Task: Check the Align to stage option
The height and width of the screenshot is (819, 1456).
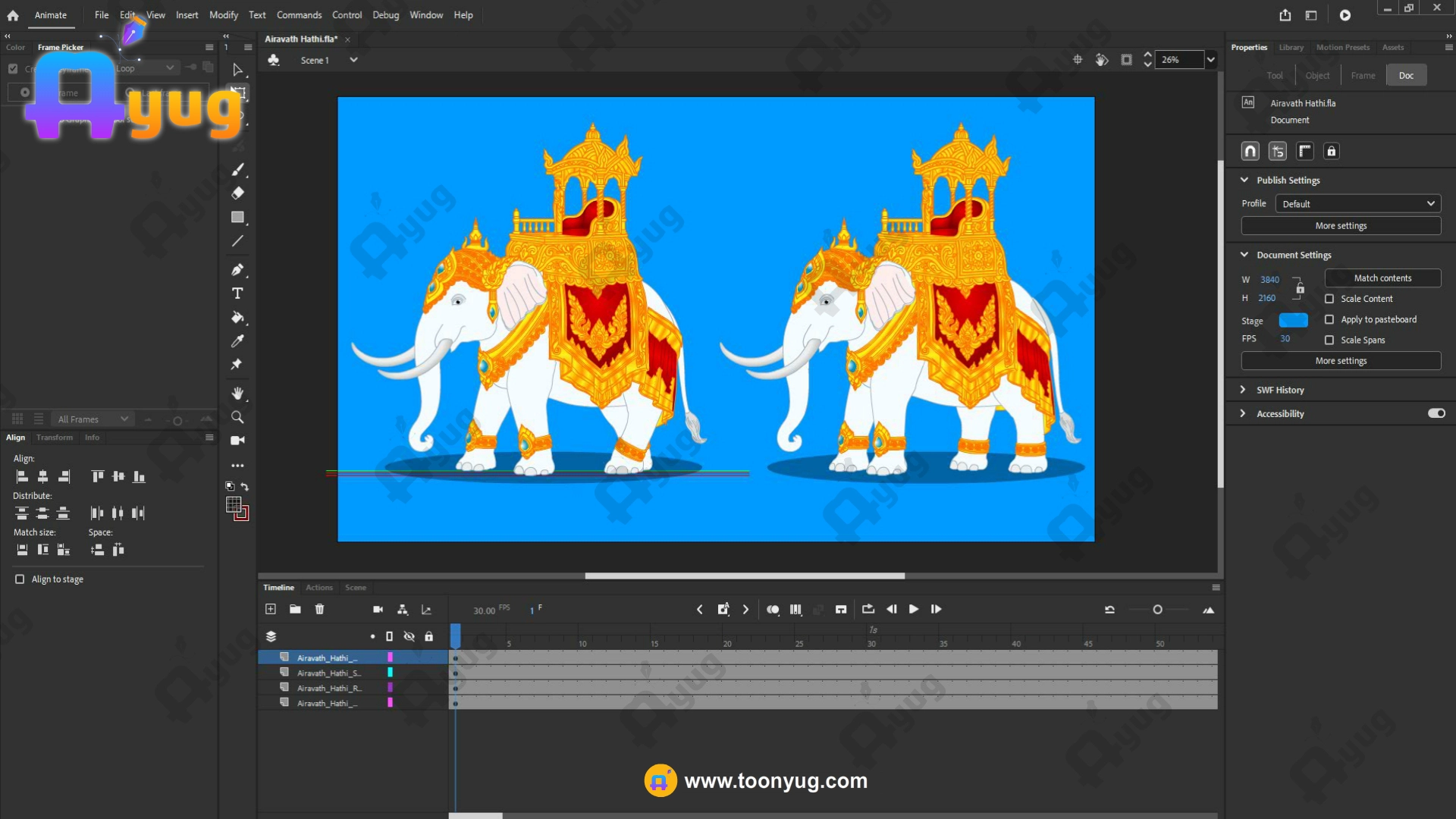Action: tap(20, 579)
